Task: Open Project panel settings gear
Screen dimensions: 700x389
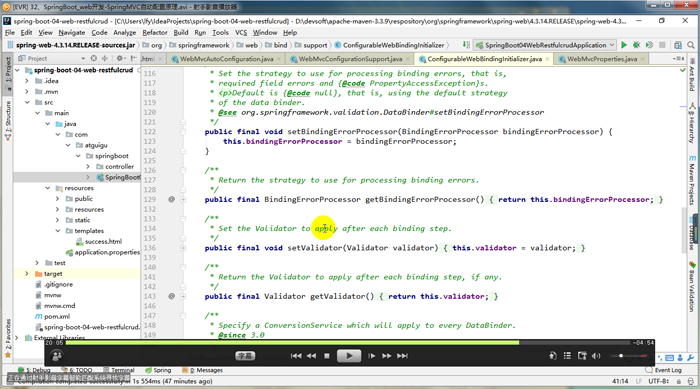Action: (120, 59)
